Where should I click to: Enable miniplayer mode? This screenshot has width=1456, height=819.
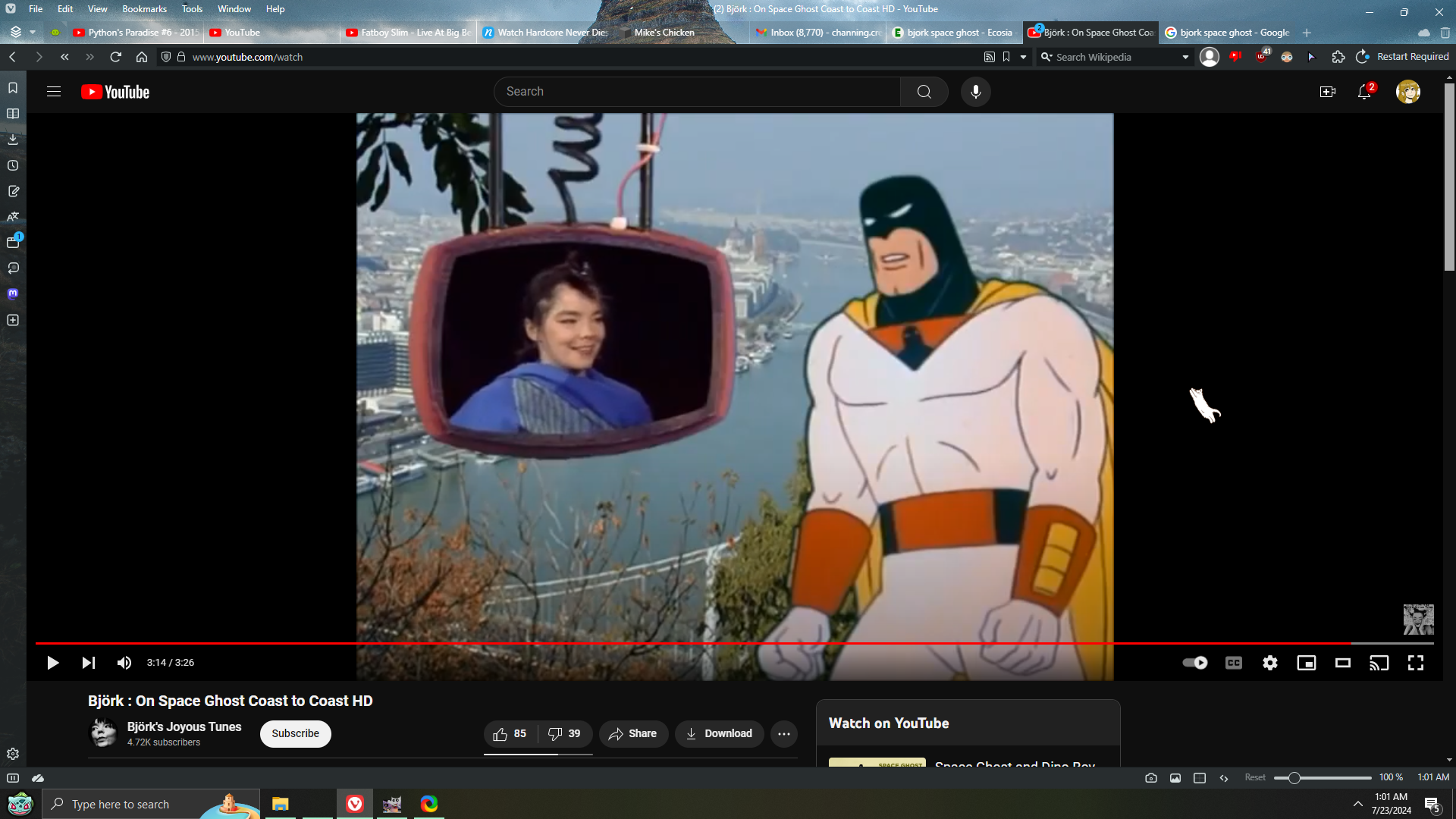pos(1306,663)
